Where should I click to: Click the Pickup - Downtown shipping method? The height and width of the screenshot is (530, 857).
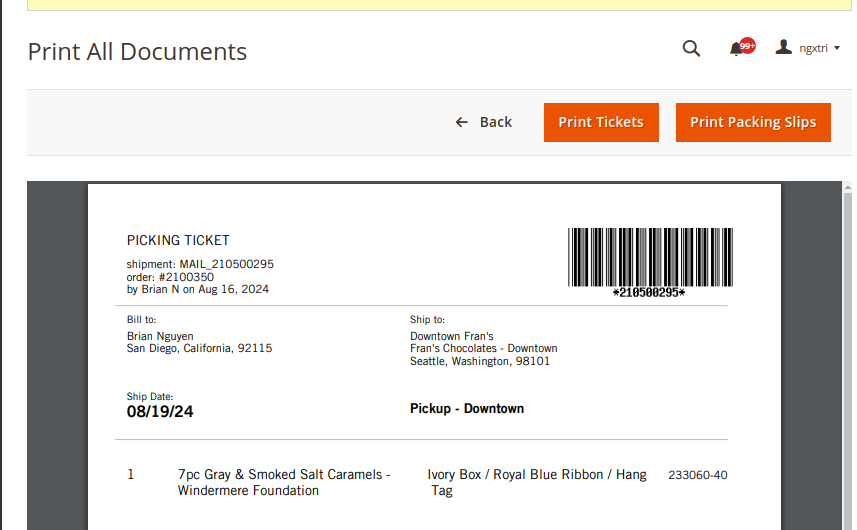tap(467, 408)
